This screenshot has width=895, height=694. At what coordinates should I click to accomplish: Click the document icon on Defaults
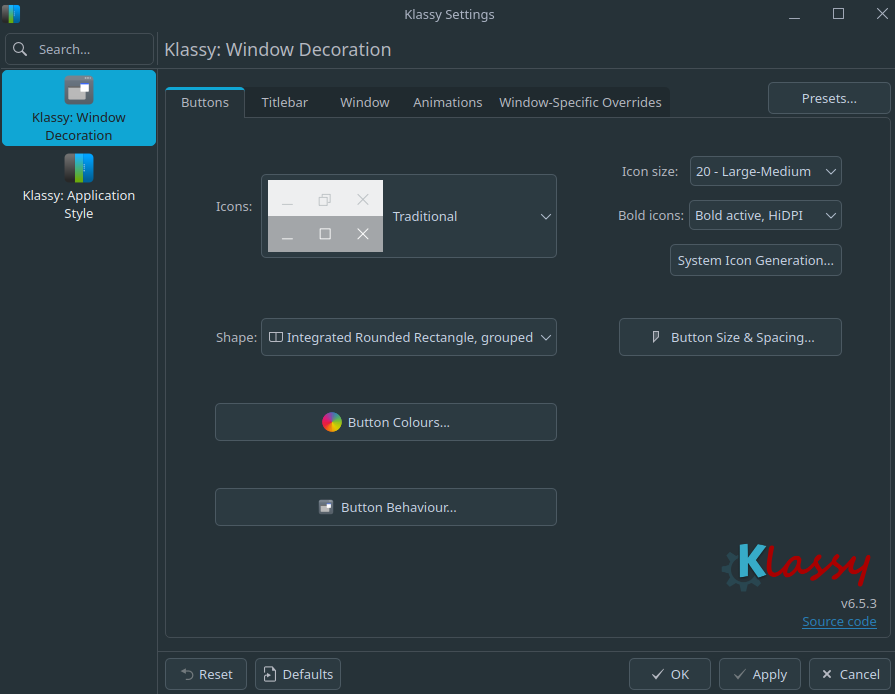pyautogui.click(x=269, y=674)
